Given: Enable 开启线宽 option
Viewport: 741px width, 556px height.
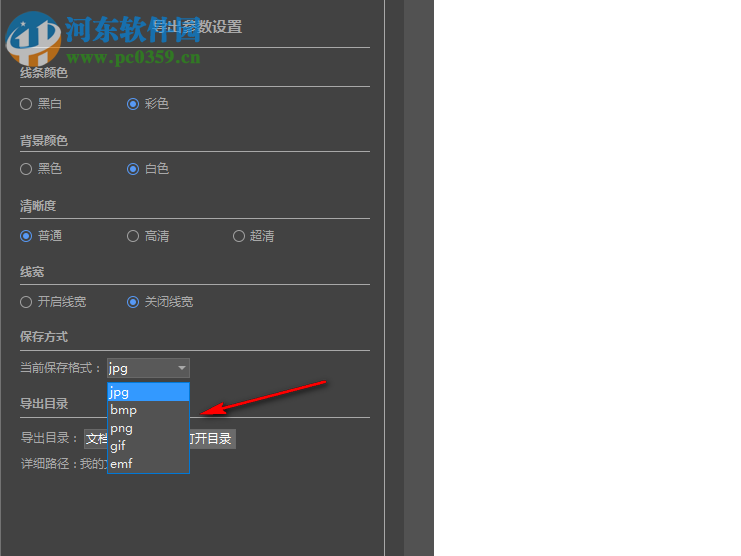Looking at the screenshot, I should (26, 302).
